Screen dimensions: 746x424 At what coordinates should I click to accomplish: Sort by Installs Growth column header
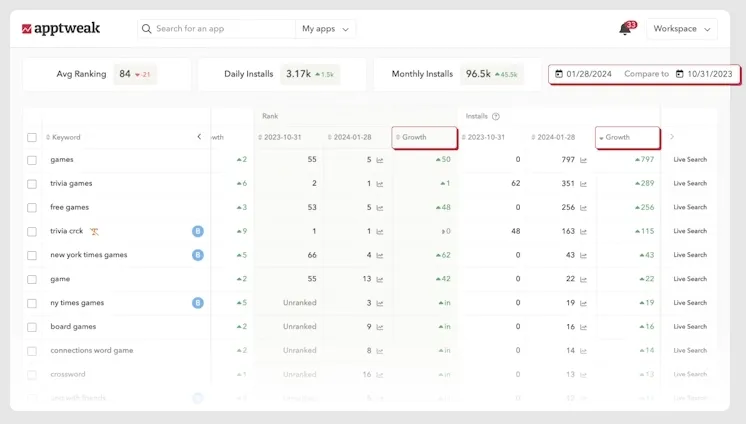pos(627,137)
